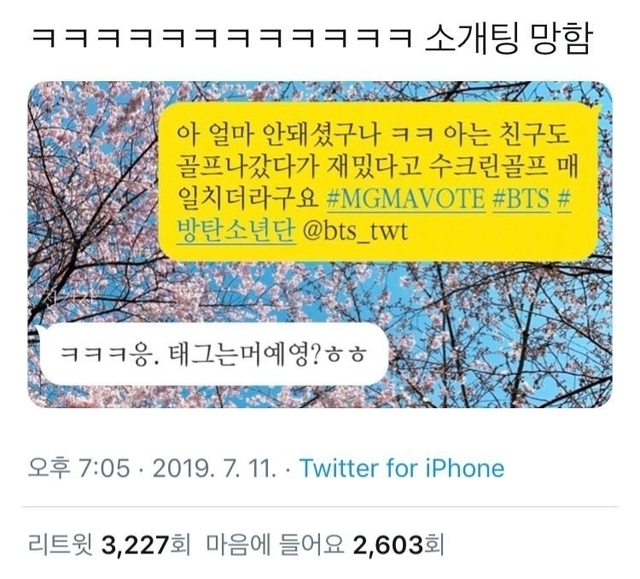The height and width of the screenshot is (579, 640).
Task: Open the attached cherry blossom image
Action: tap(320, 244)
